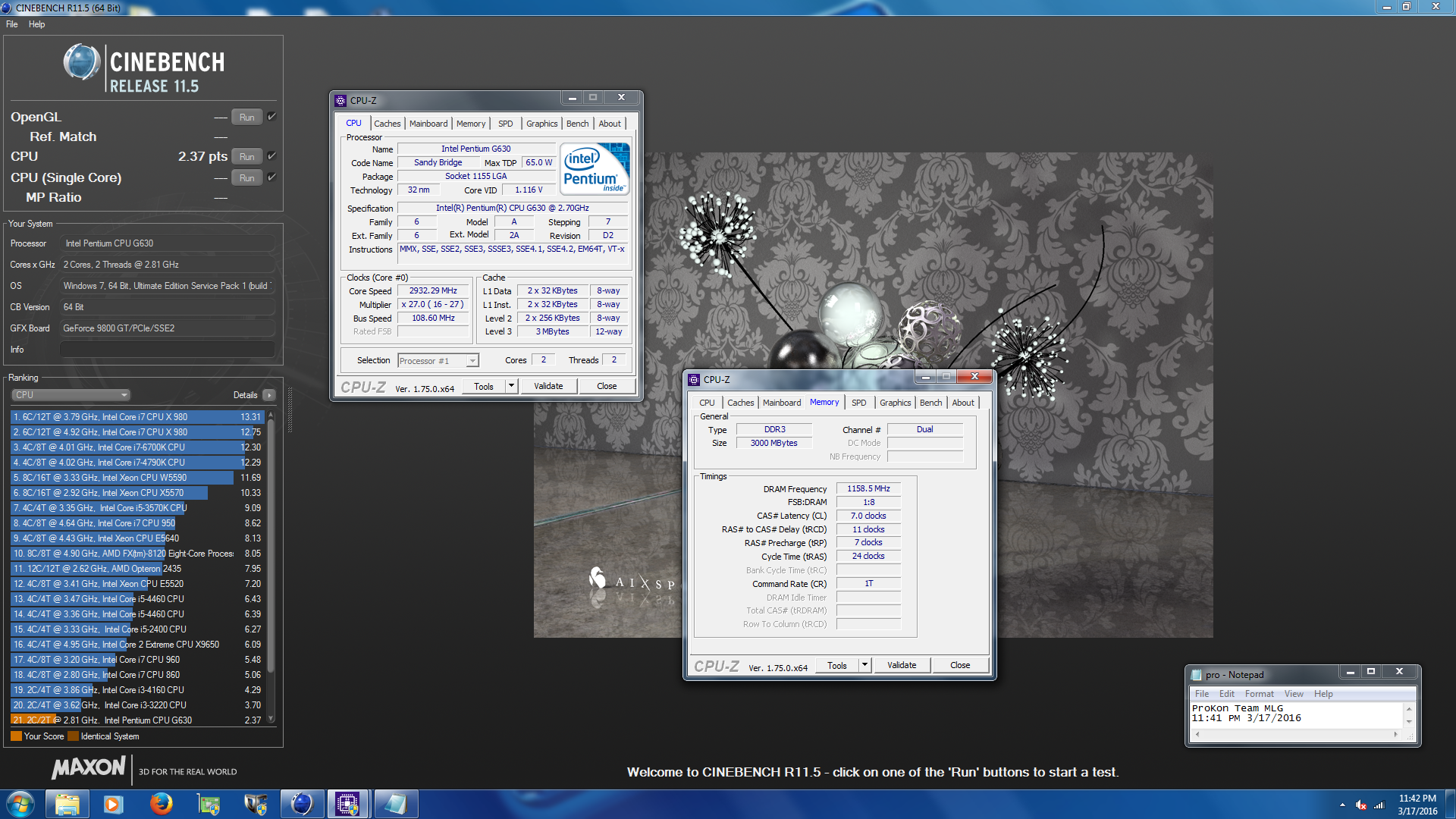Image resolution: width=1456 pixels, height=819 pixels.
Task: Run the CPU benchmark
Action: [x=247, y=157]
